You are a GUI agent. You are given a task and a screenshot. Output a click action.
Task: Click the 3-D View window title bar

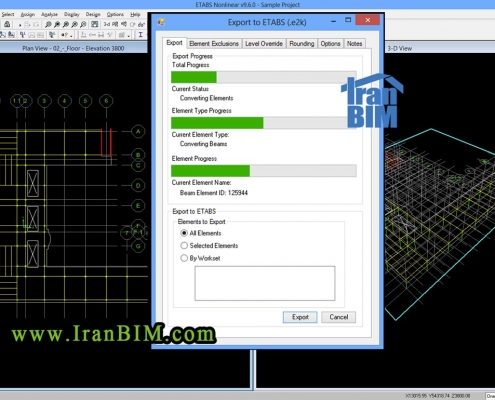[x=440, y=48]
